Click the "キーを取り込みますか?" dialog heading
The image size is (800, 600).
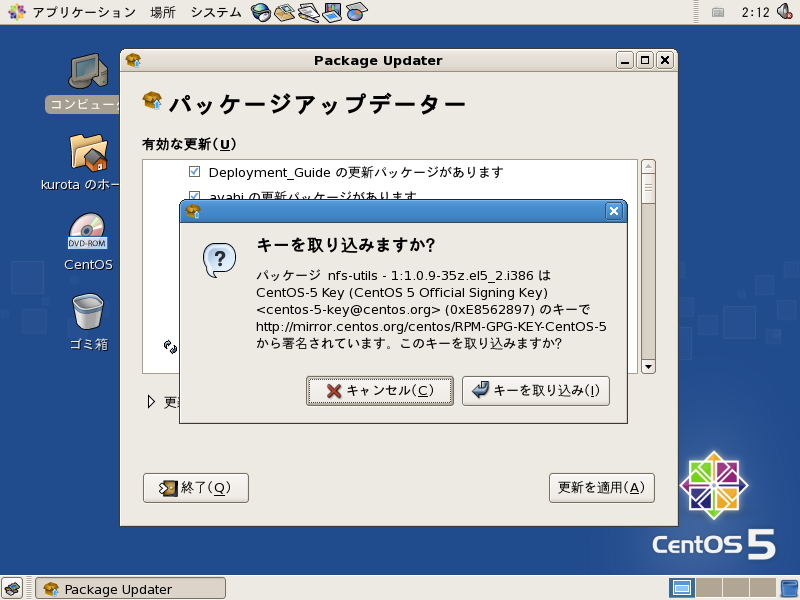coord(345,245)
